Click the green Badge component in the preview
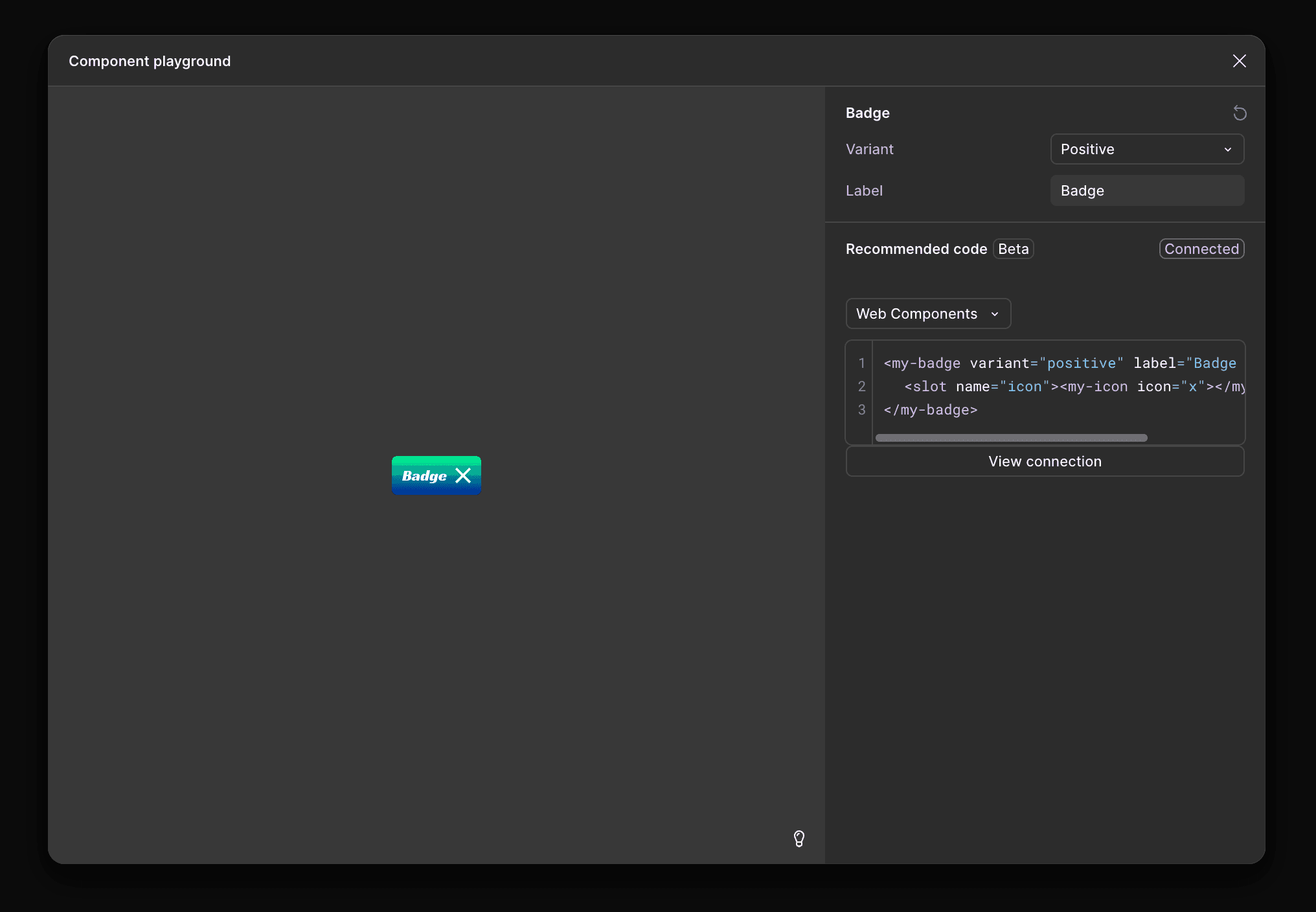The image size is (1316, 912). coord(436,475)
